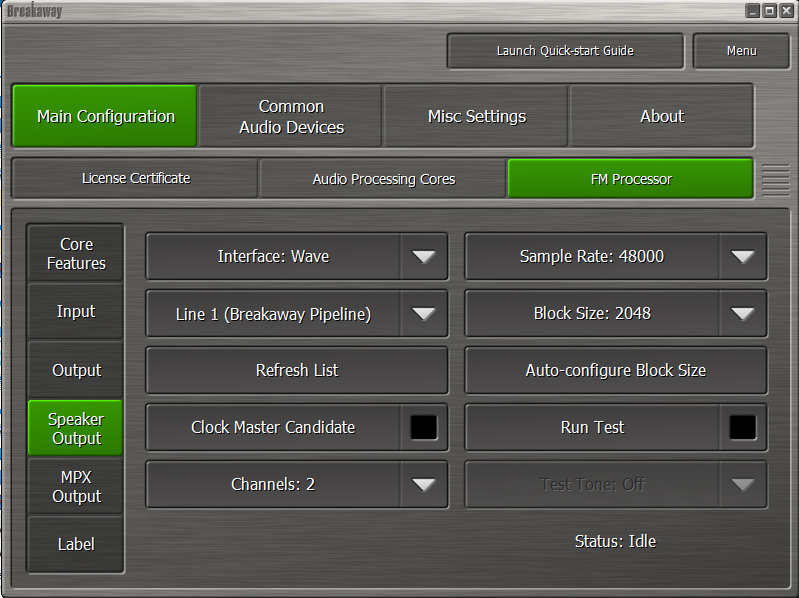Open the Common Audio Devices tab
The width and height of the screenshot is (799, 598).
291,116
